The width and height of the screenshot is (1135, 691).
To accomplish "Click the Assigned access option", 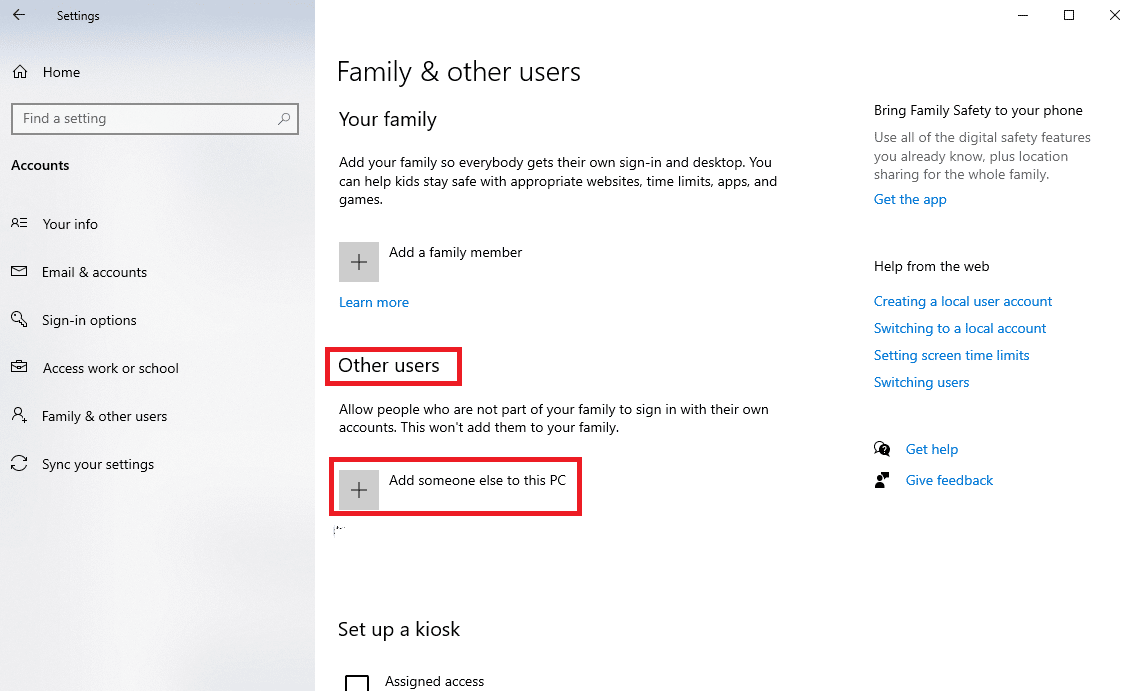I will (x=434, y=682).
